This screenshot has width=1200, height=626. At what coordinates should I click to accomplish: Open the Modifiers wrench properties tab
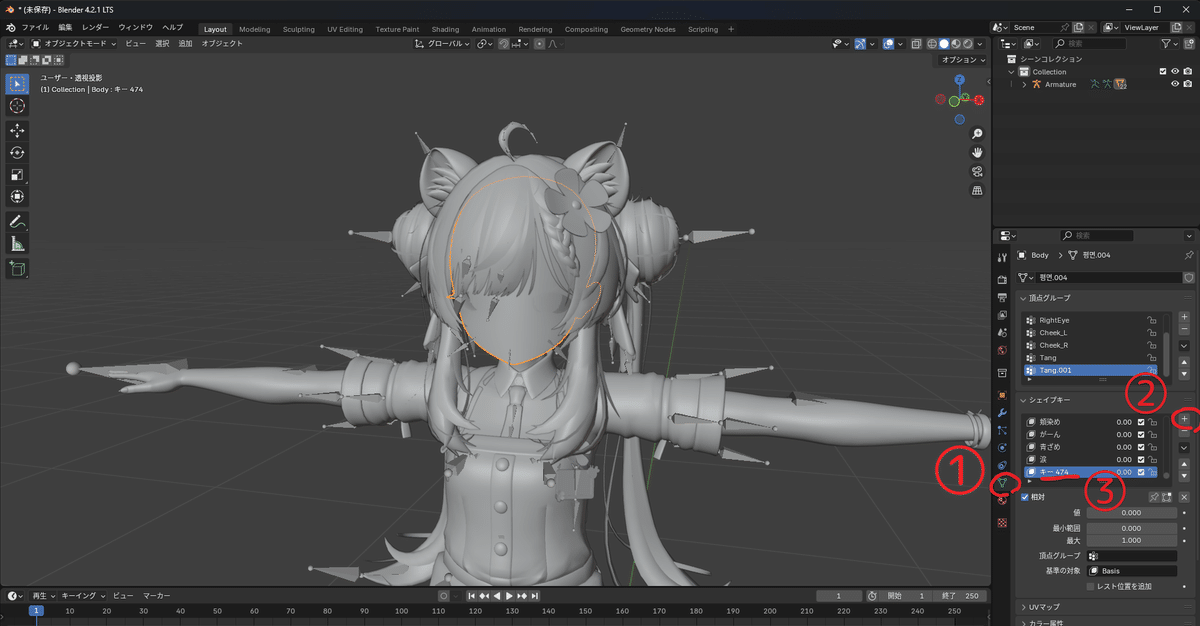pos(1002,413)
